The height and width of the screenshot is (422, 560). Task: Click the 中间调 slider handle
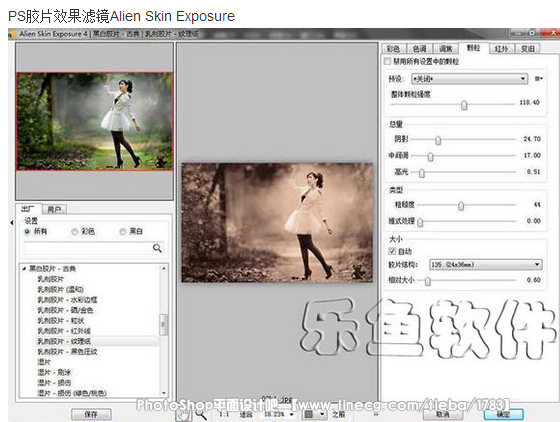(x=430, y=157)
